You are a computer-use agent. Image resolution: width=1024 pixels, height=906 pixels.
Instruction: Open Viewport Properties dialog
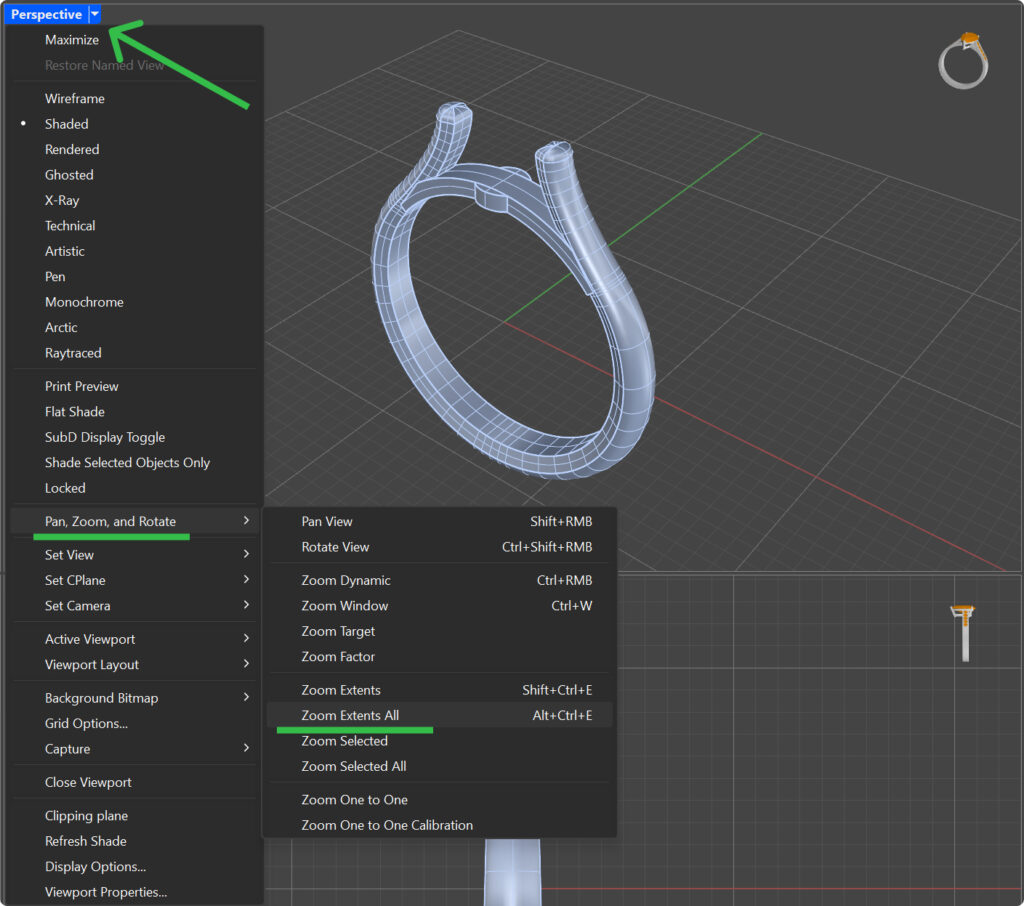(x=105, y=892)
